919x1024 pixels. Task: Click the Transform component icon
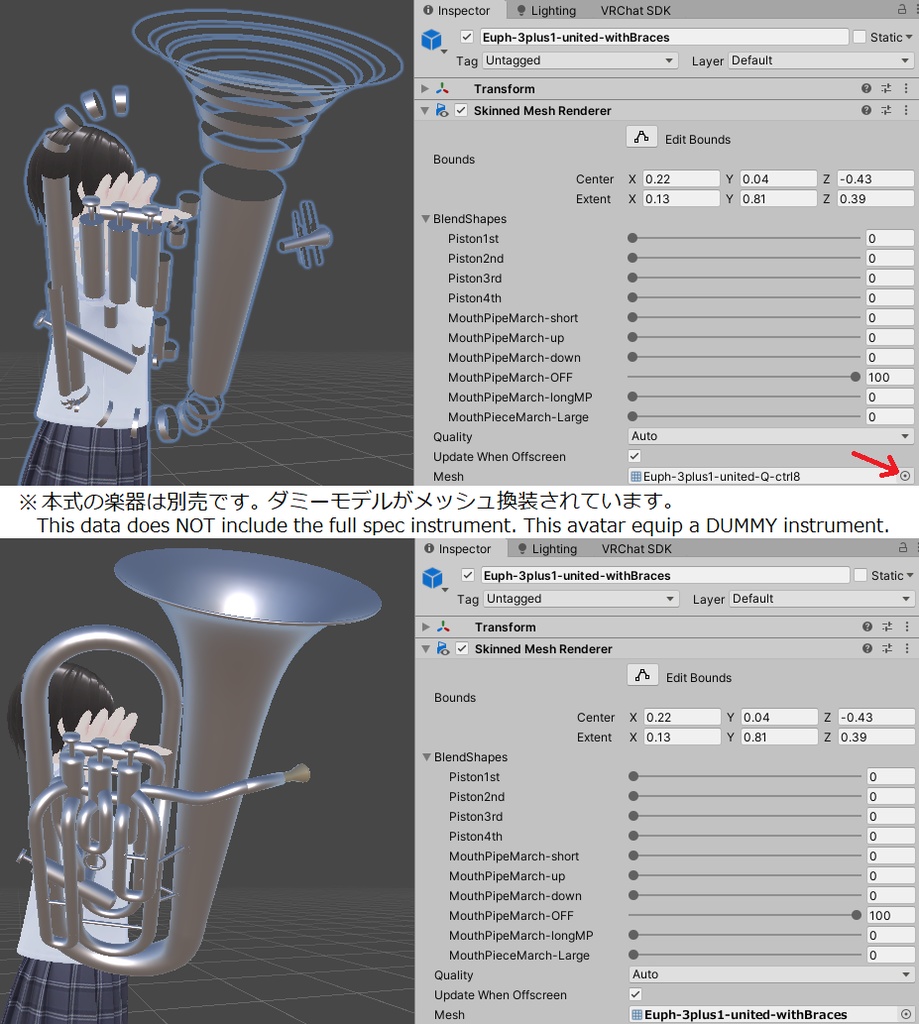443,88
